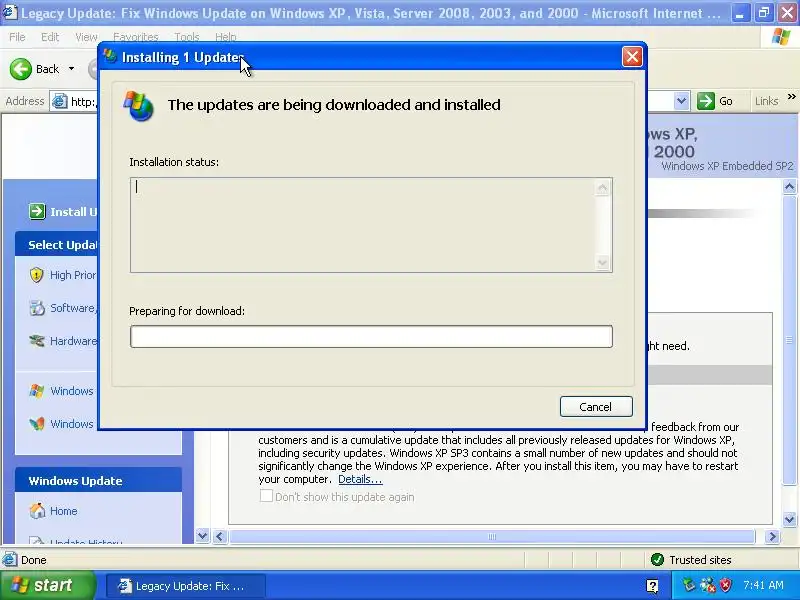Image resolution: width=800 pixels, height=600 pixels.
Task: Select High Priority updates shield icon
Action: pyautogui.click(x=36, y=275)
